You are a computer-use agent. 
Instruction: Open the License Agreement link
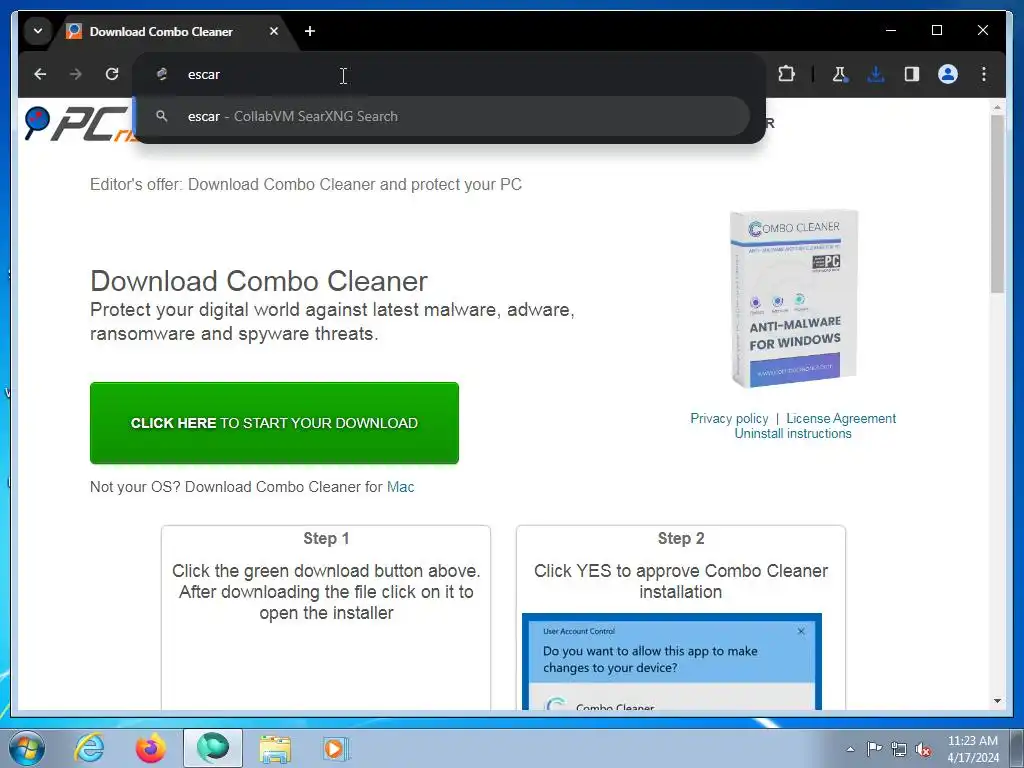click(841, 419)
